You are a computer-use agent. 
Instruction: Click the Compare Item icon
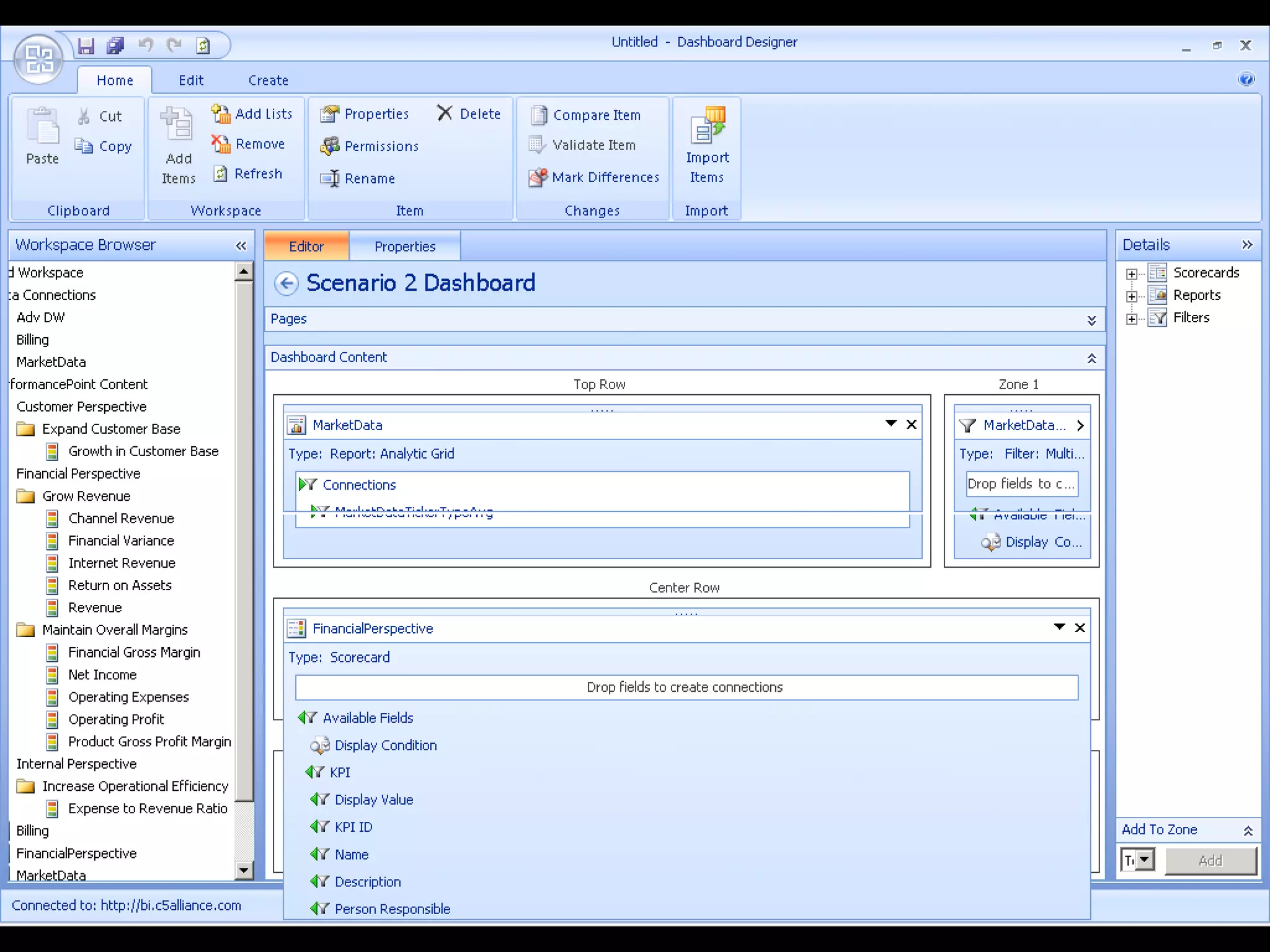coord(539,115)
